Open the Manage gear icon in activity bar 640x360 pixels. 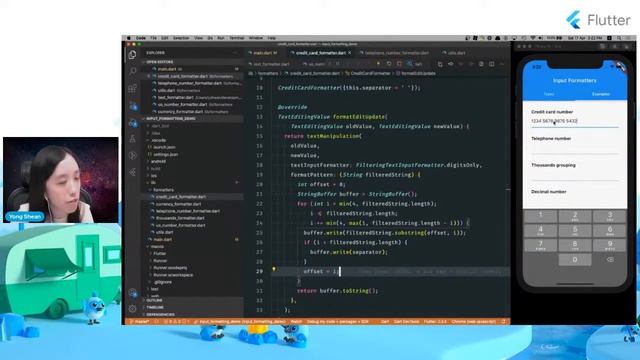pyautogui.click(x=132, y=309)
